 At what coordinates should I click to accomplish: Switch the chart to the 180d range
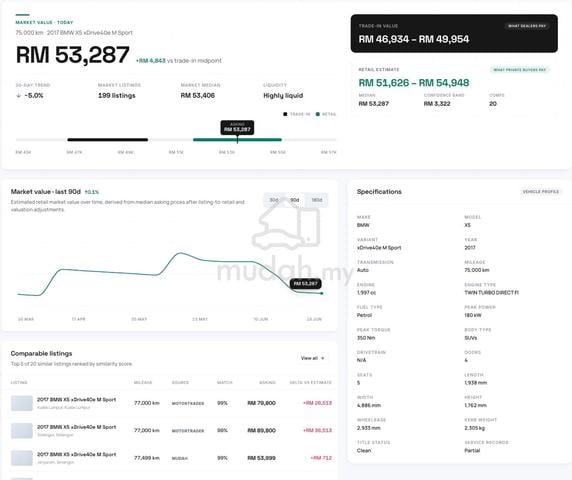pyautogui.click(x=317, y=200)
